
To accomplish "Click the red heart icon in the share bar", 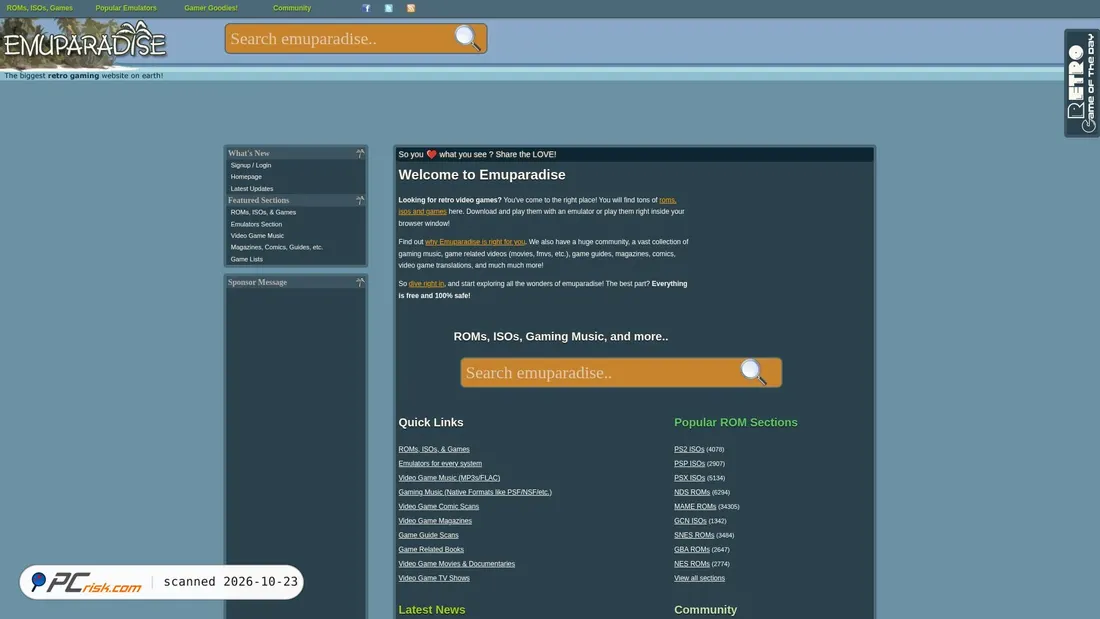I will (431, 154).
